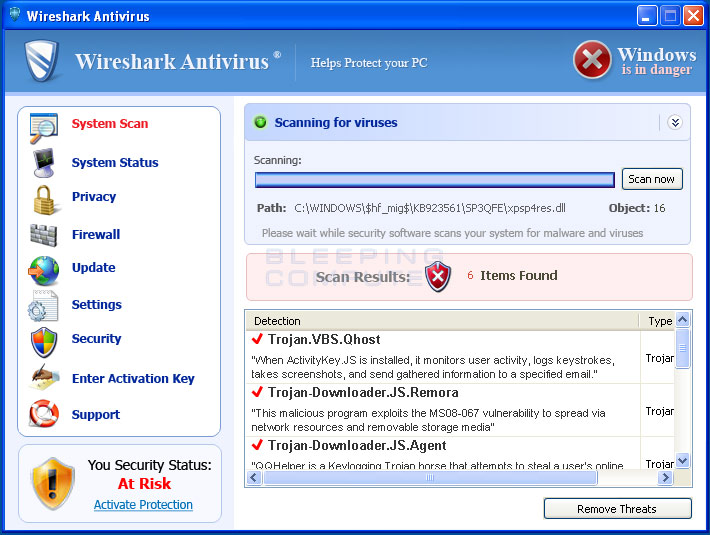Close the Wireshark Antivirus window

(x=693, y=16)
